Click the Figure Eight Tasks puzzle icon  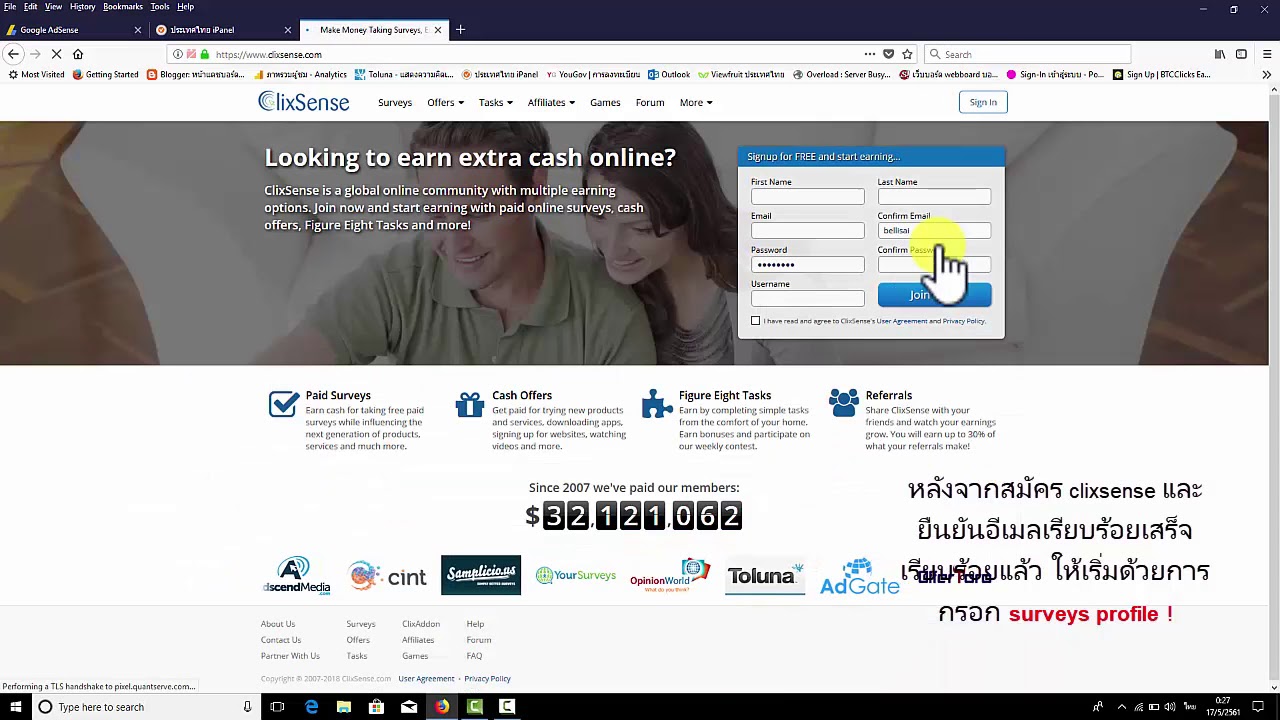click(657, 404)
